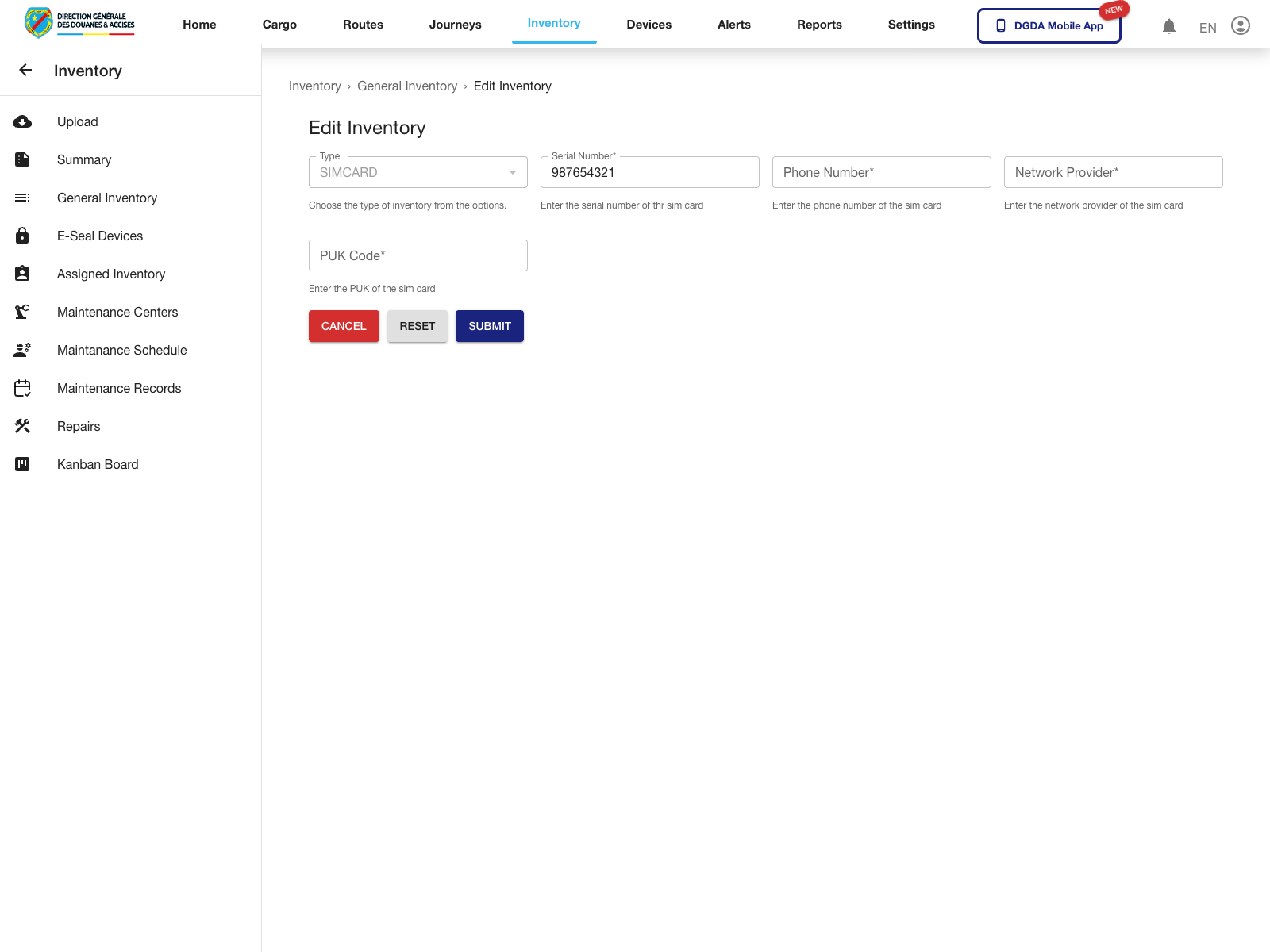The image size is (1270, 952).
Task: Click the Maintenance Records calendar icon
Action: point(22,389)
